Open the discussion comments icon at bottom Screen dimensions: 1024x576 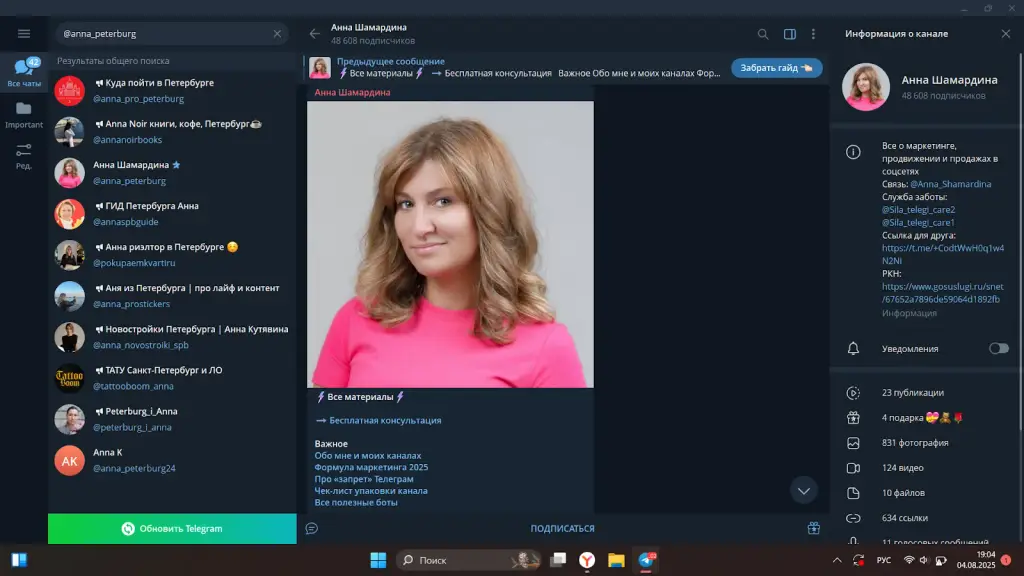click(312, 528)
